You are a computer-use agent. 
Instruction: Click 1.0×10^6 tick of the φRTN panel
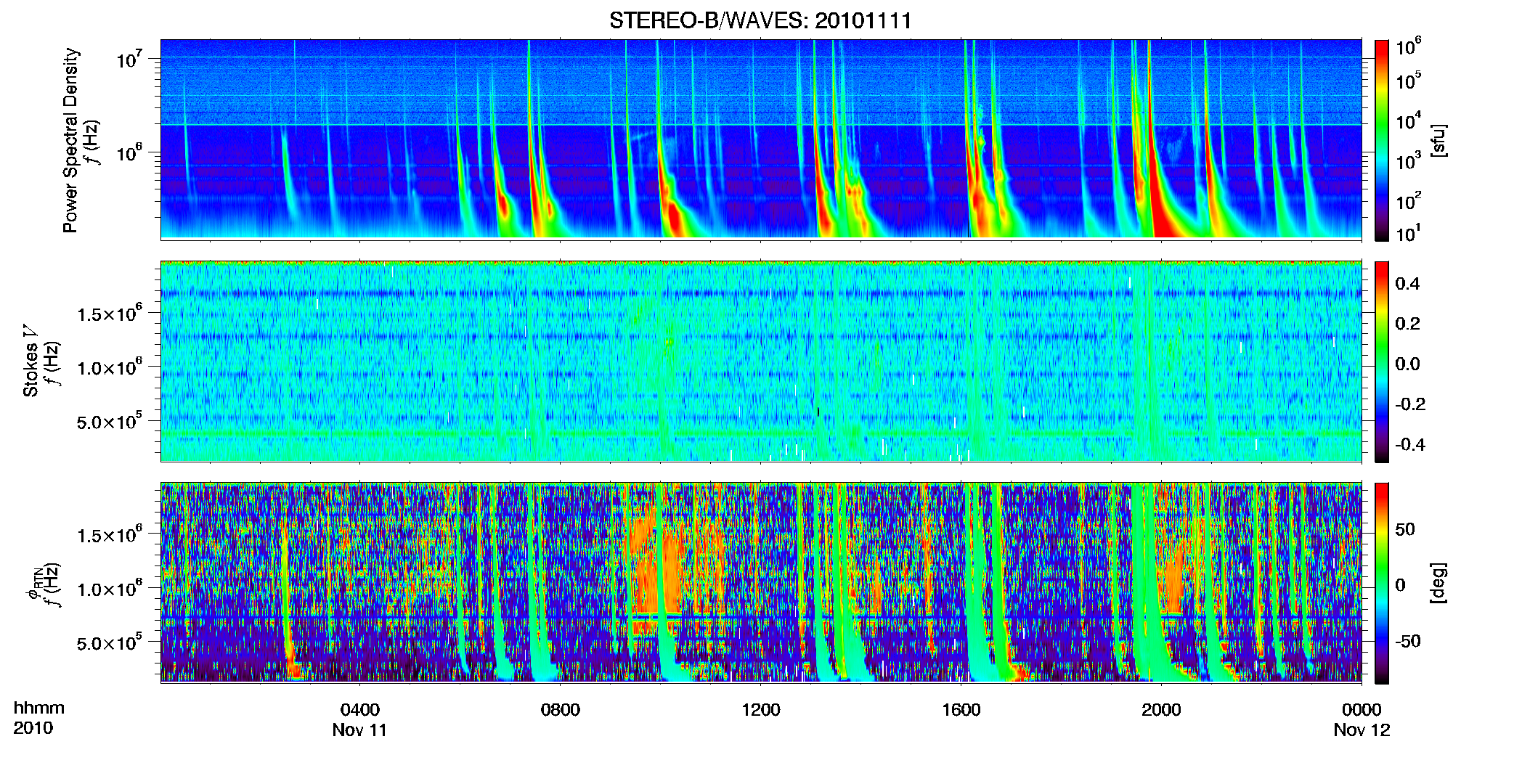coord(109,589)
